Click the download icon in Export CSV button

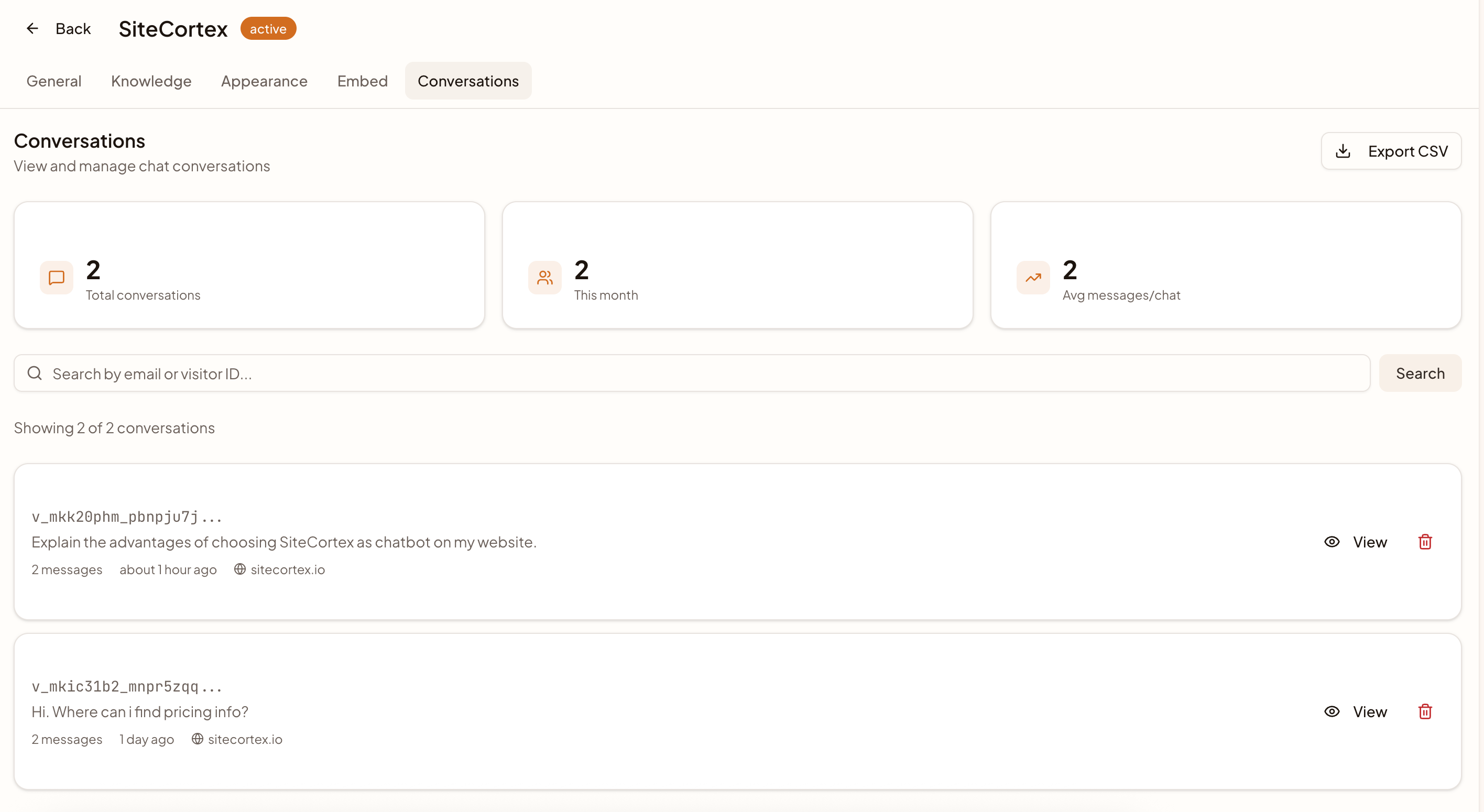click(1344, 151)
